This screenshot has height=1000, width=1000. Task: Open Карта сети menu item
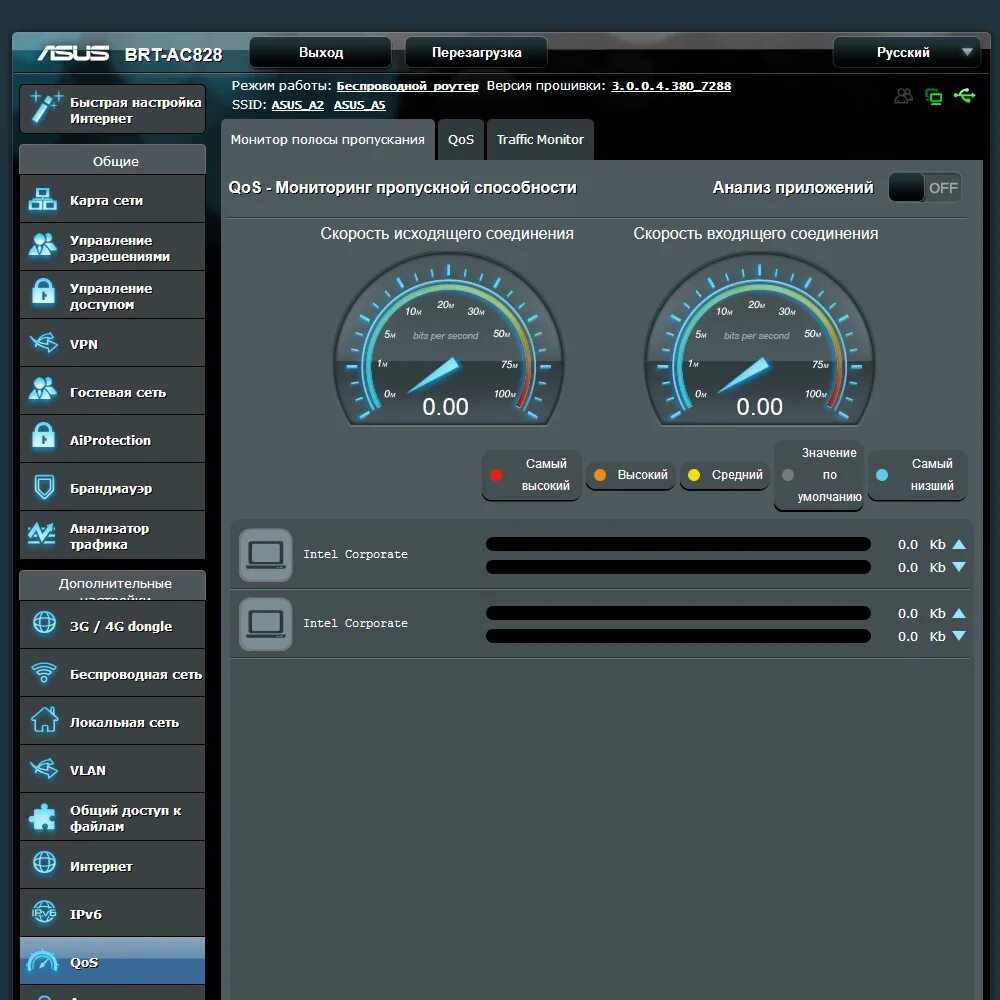coord(113,200)
